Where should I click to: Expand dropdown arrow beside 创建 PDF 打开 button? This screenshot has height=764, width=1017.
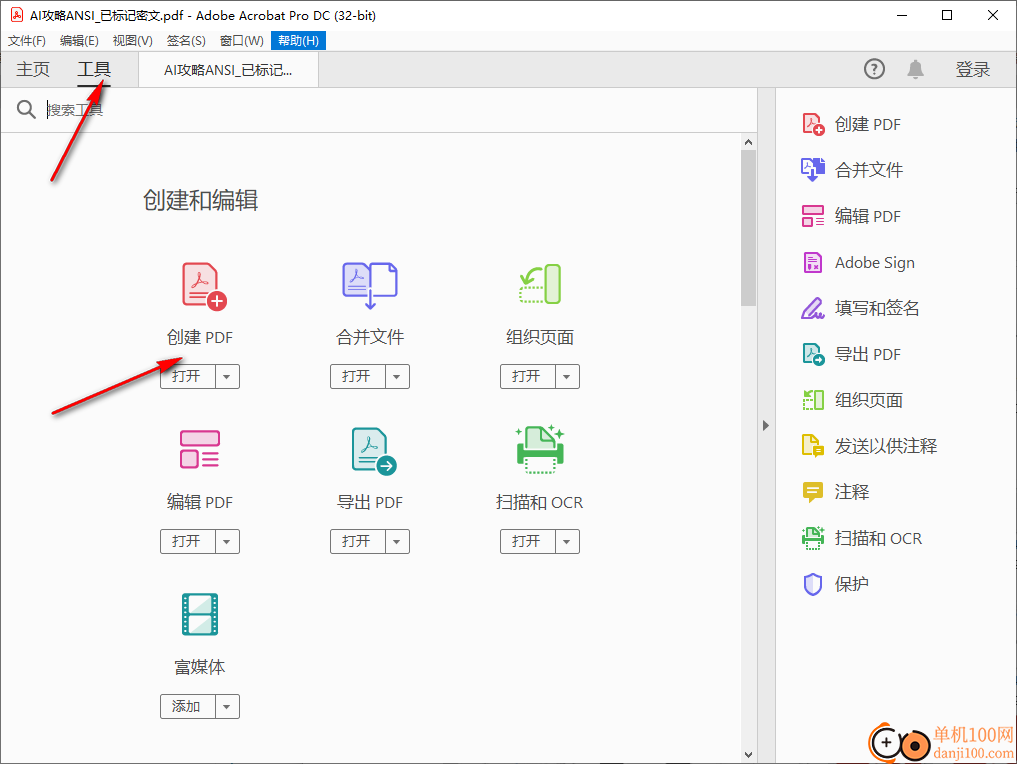(227, 376)
